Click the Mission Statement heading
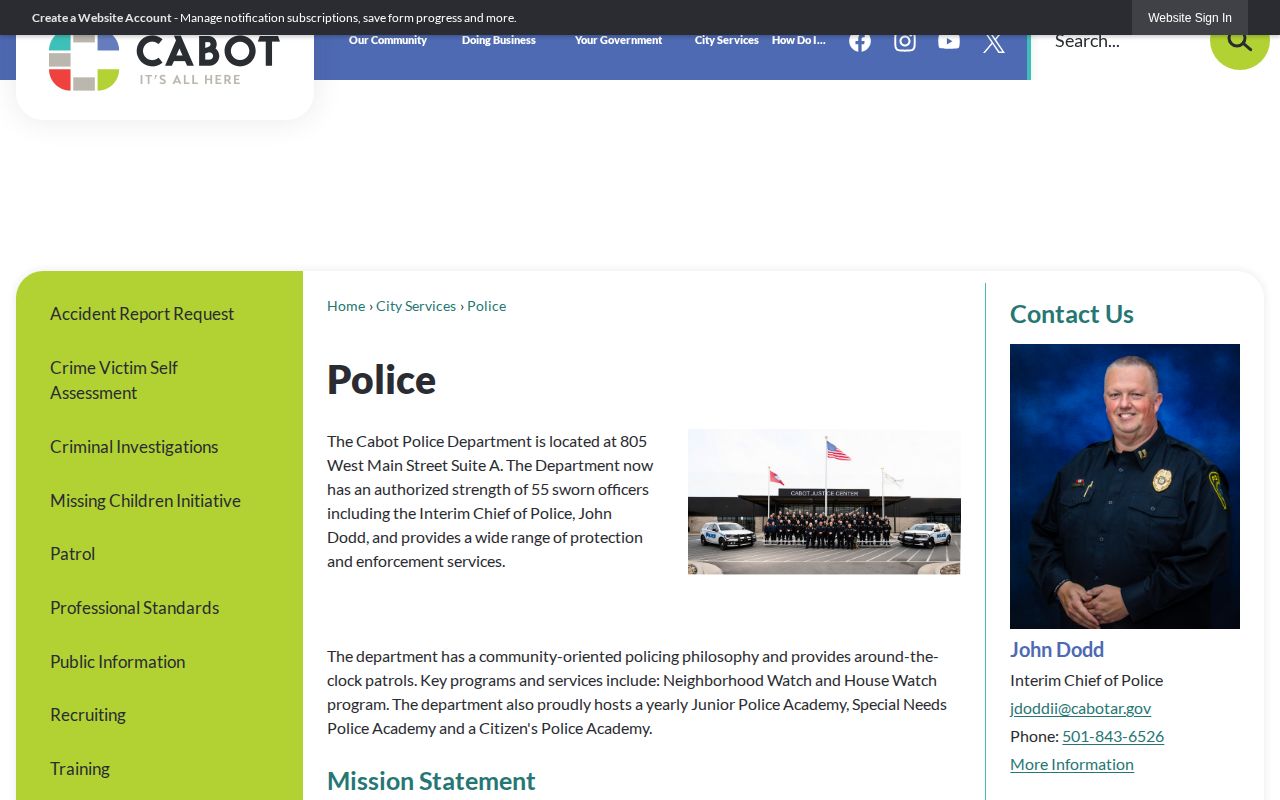This screenshot has height=800, width=1280. pyautogui.click(x=431, y=781)
